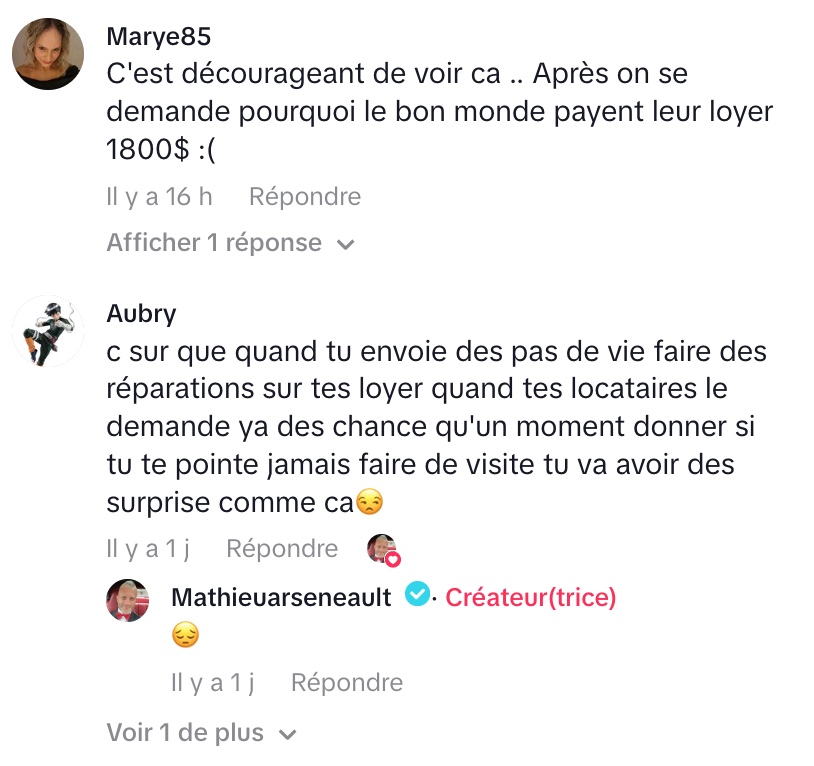Screen dimensions: 814x766
Task: Click the pensive emoji in creator reply
Action: click(185, 635)
